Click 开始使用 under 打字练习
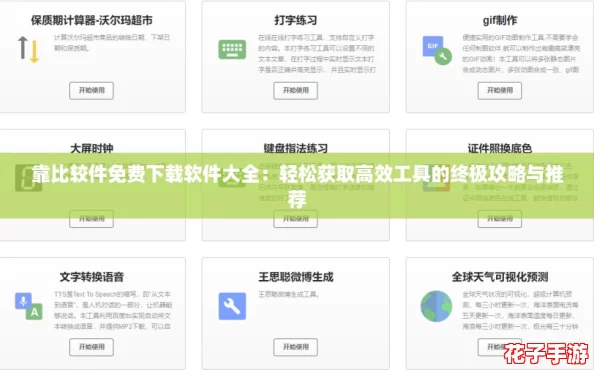This screenshot has width=594, height=372. [x=295, y=91]
